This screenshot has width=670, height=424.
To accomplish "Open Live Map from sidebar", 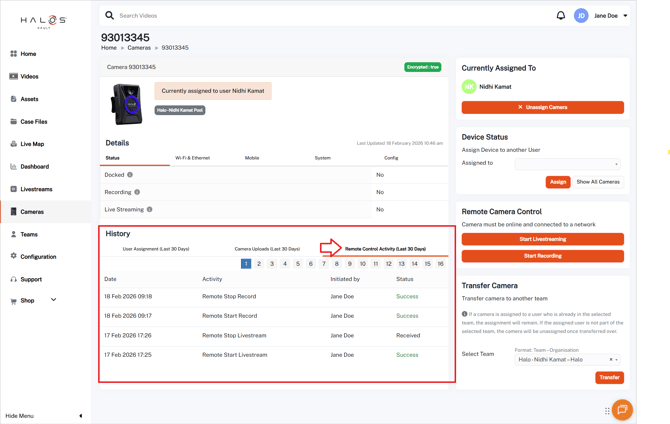I will tap(32, 144).
